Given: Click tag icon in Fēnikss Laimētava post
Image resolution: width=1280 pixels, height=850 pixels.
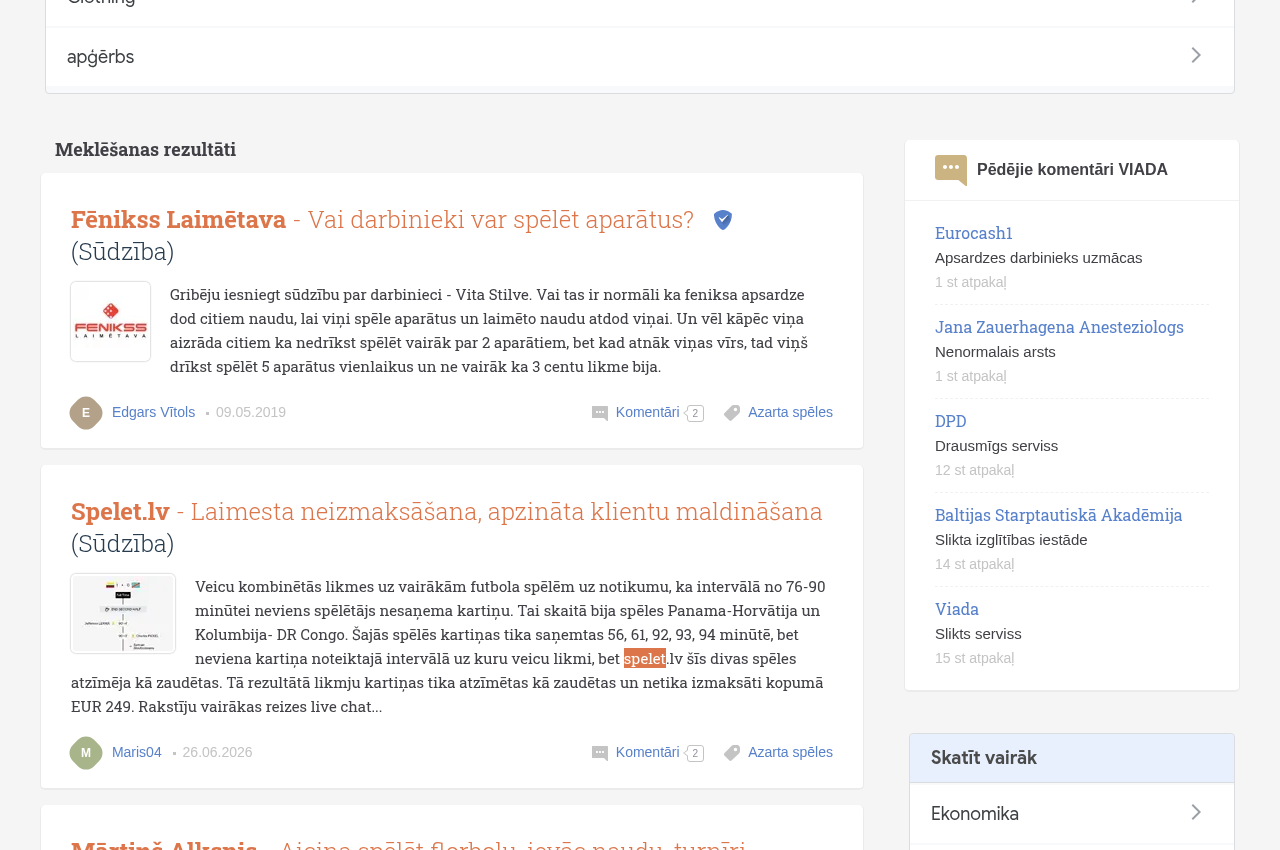Looking at the screenshot, I should [732, 413].
